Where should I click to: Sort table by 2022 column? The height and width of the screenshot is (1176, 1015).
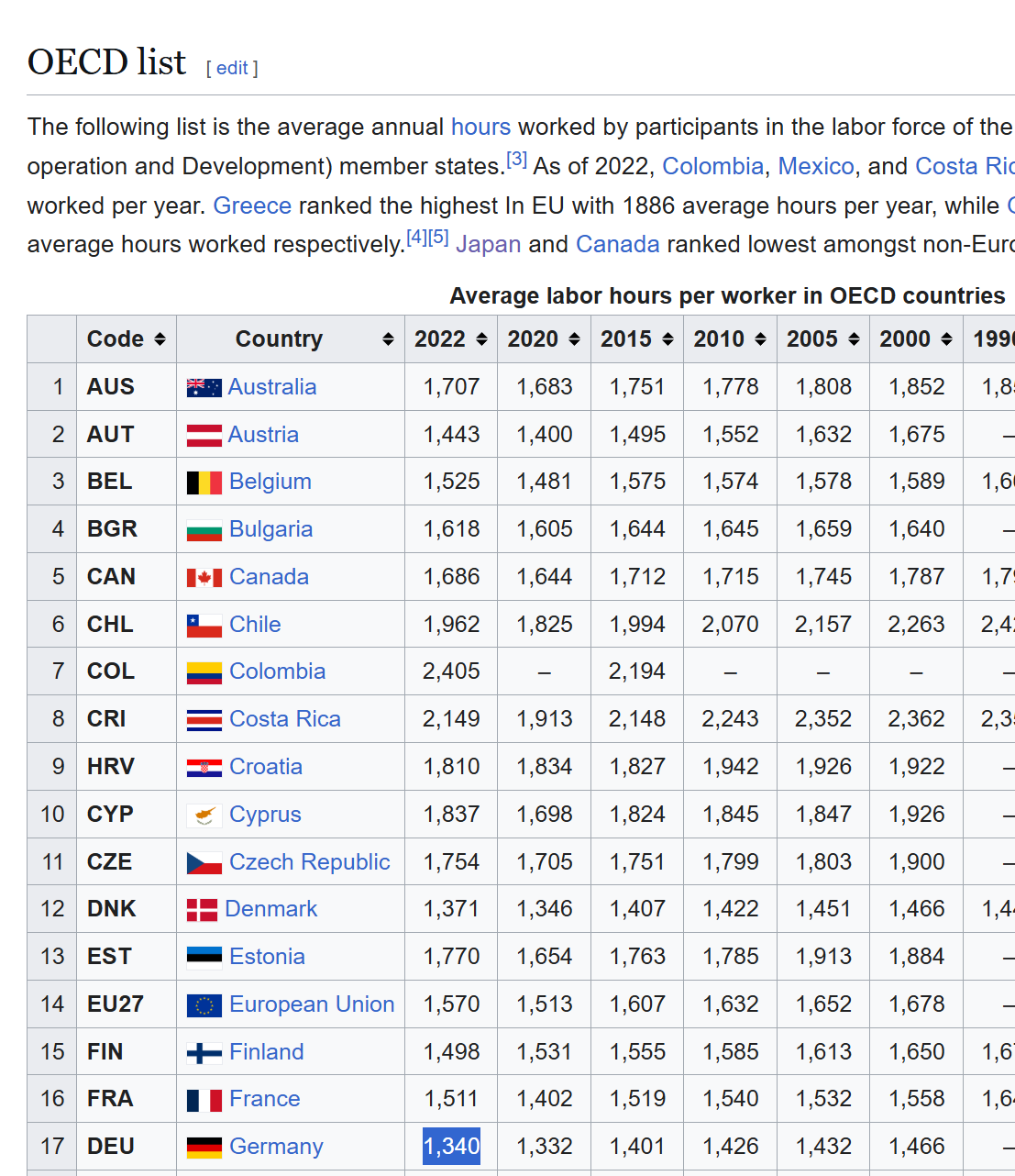click(x=481, y=339)
